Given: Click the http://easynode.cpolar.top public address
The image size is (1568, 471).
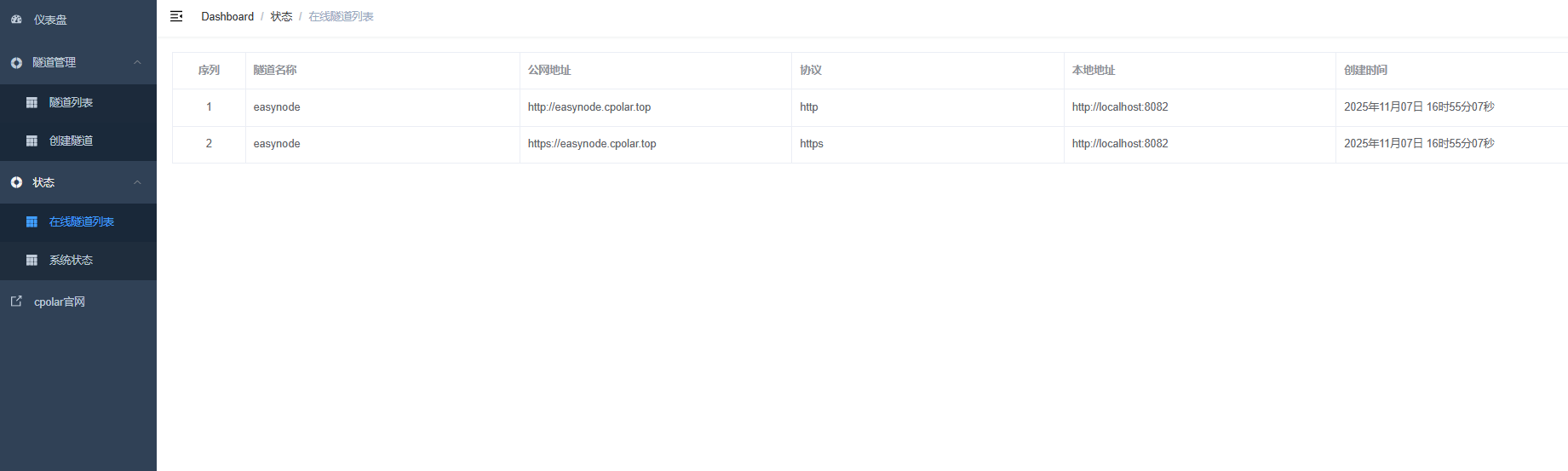Looking at the screenshot, I should tap(589, 107).
